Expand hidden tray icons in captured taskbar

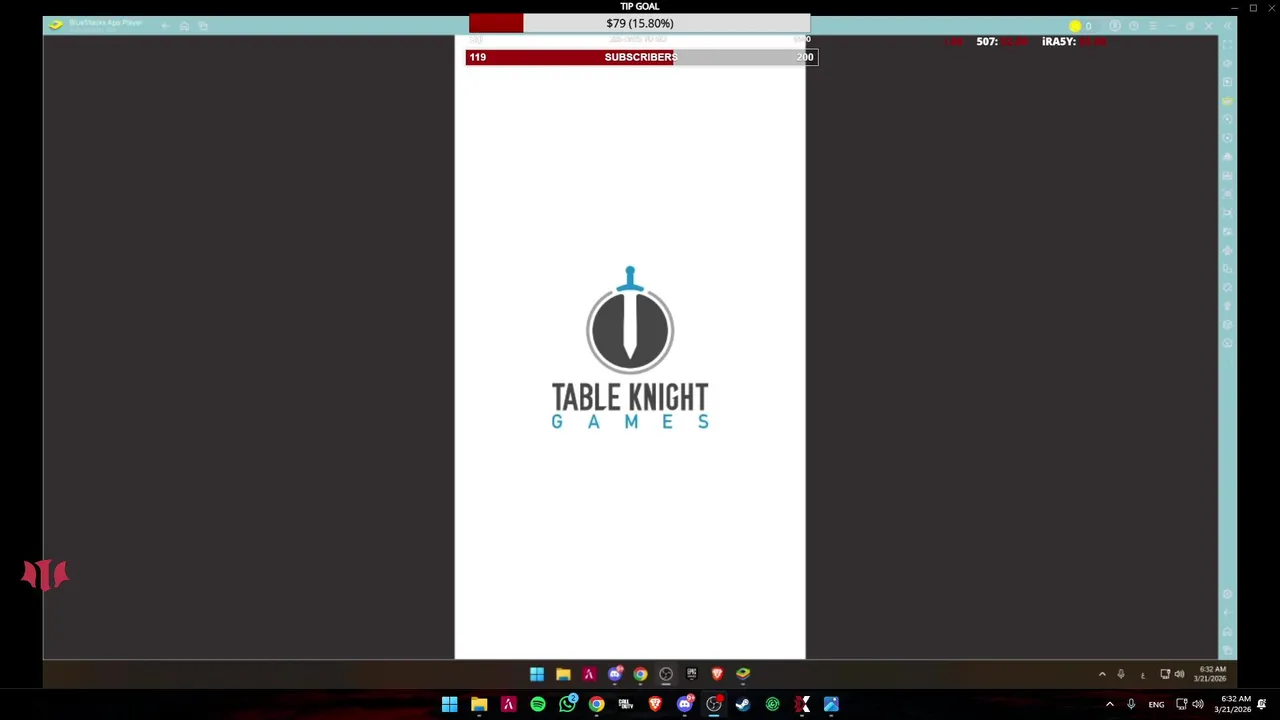[x=1102, y=674]
